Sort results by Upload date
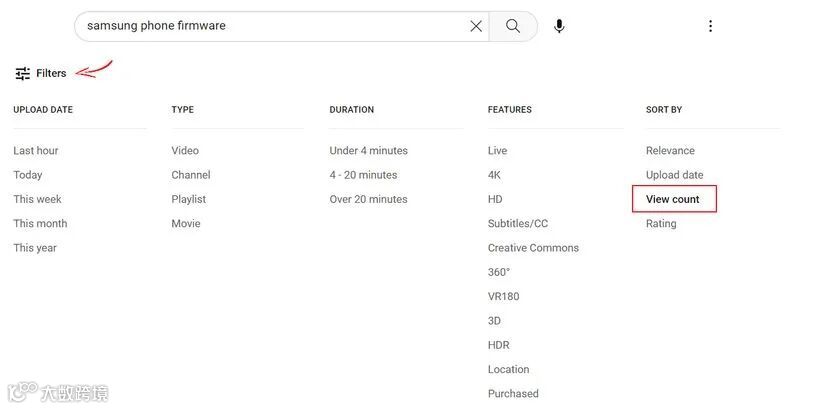Screen dimensions: 820x409 point(675,175)
